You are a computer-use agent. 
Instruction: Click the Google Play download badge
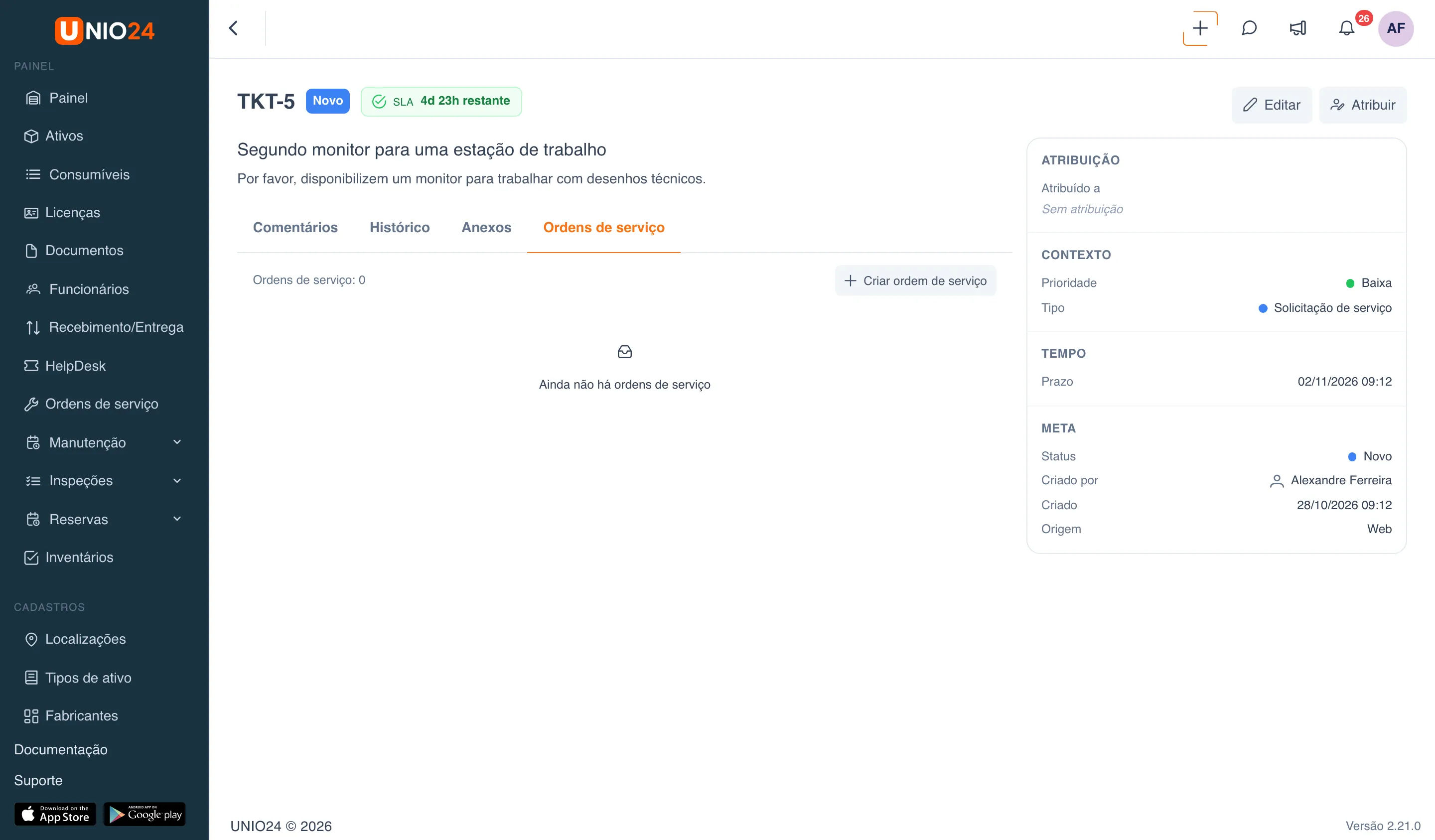[x=144, y=815]
